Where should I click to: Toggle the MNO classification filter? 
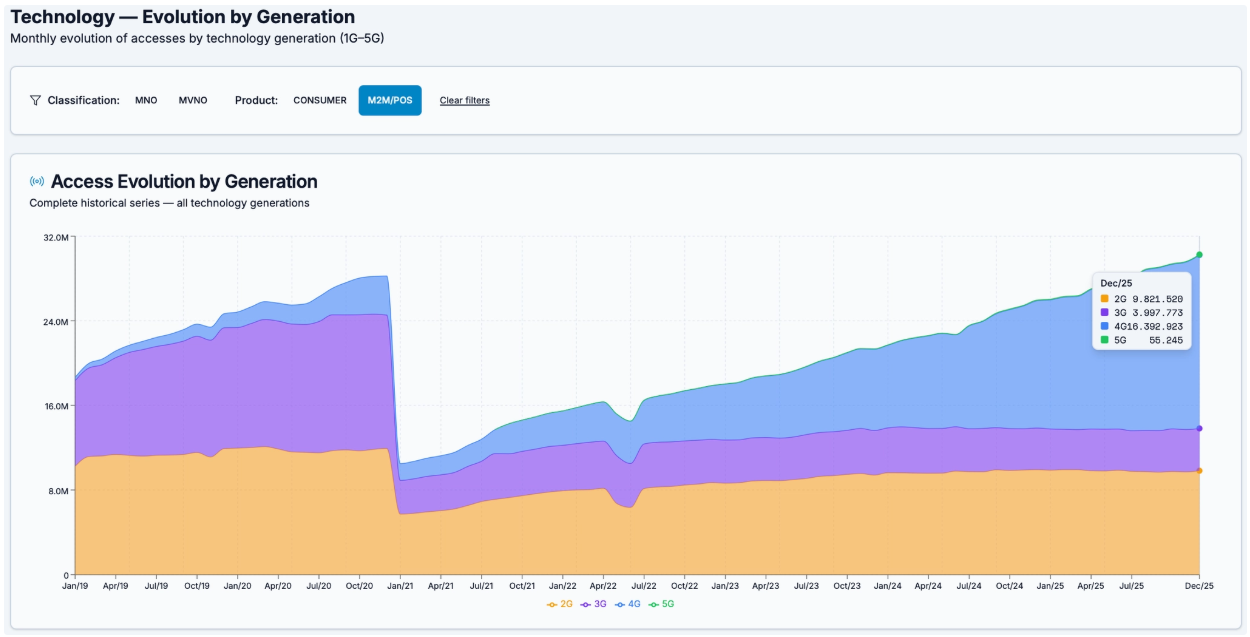[146, 100]
